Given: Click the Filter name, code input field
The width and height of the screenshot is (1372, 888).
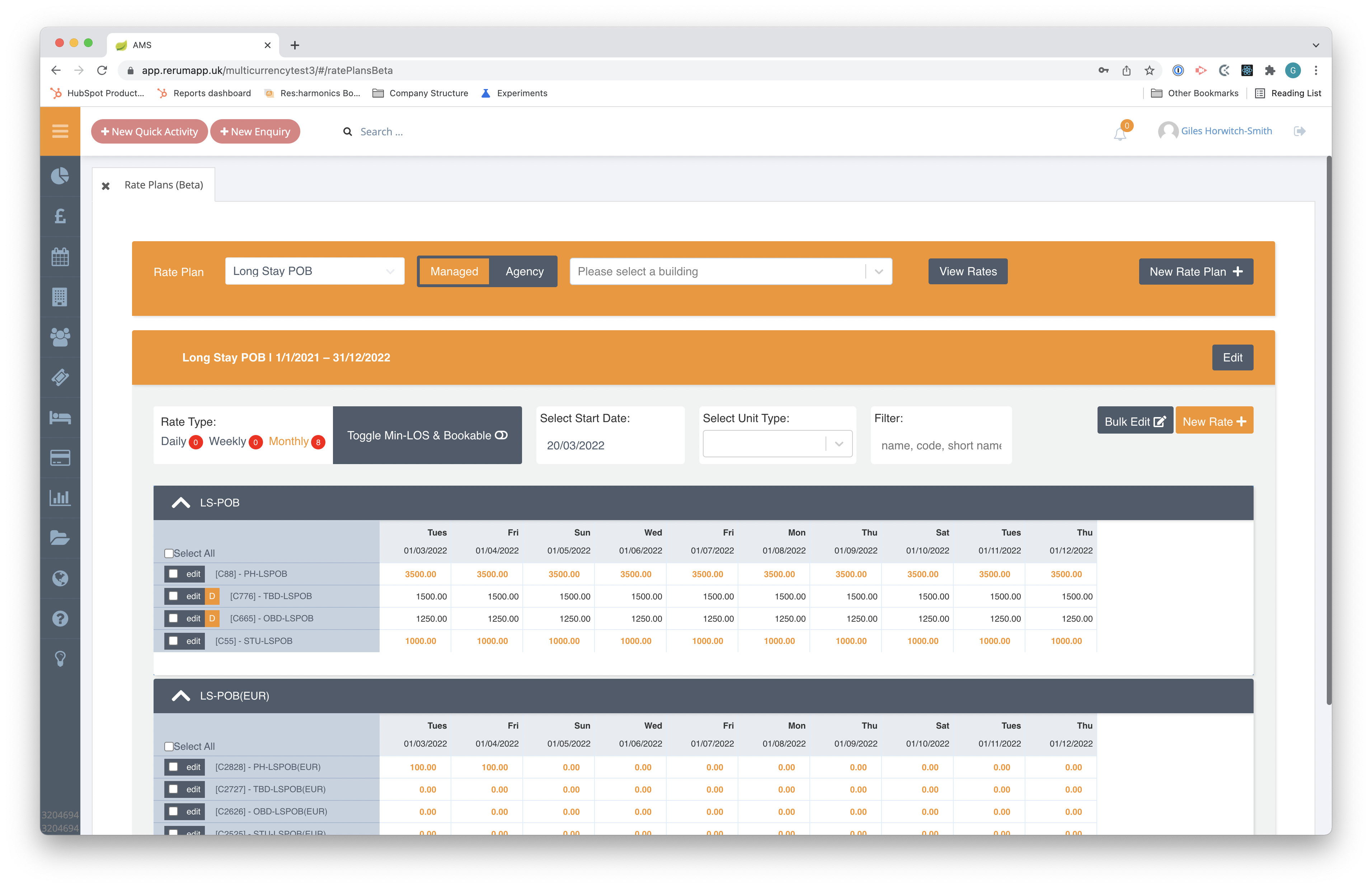Looking at the screenshot, I should coord(940,446).
